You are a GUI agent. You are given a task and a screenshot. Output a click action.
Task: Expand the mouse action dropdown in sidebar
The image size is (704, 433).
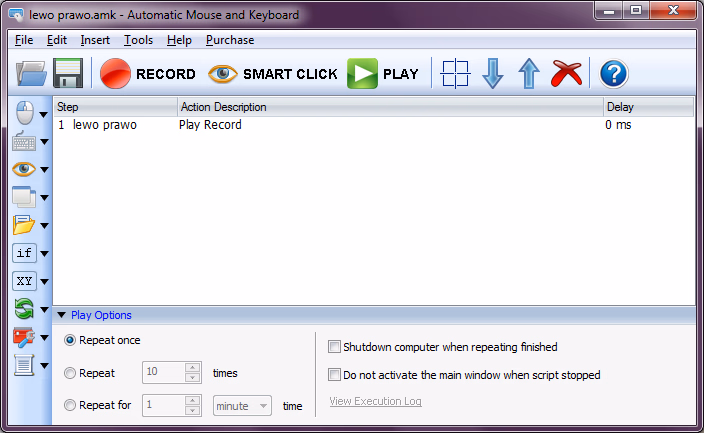coord(44,115)
